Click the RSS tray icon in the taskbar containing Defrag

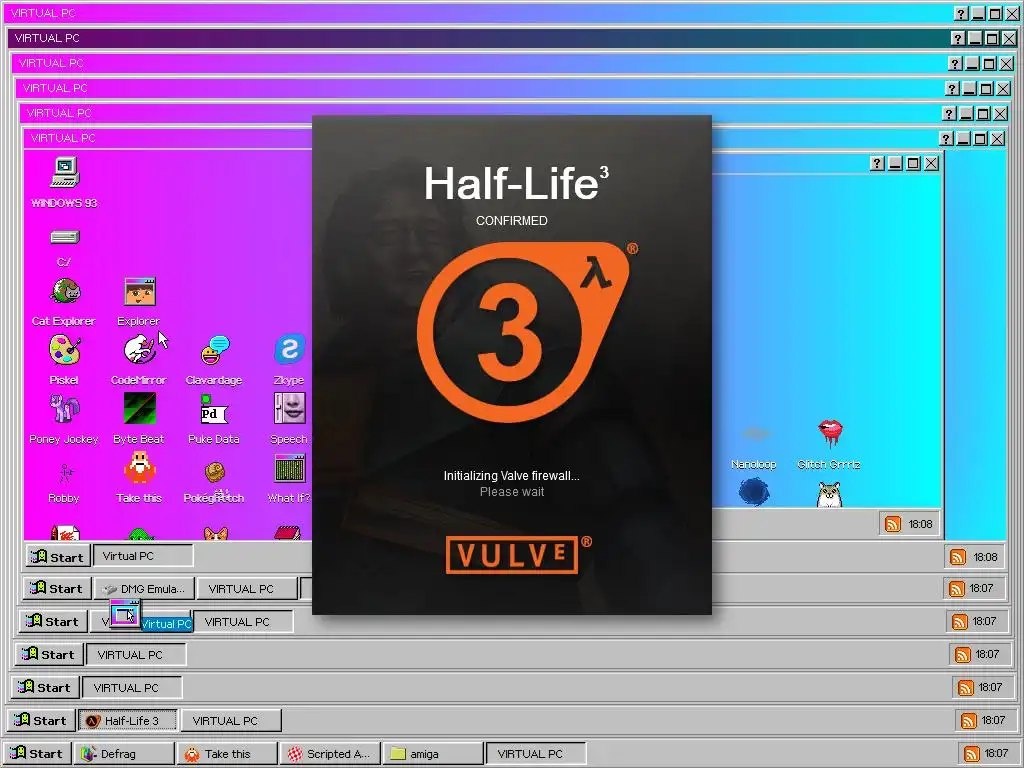coord(972,754)
